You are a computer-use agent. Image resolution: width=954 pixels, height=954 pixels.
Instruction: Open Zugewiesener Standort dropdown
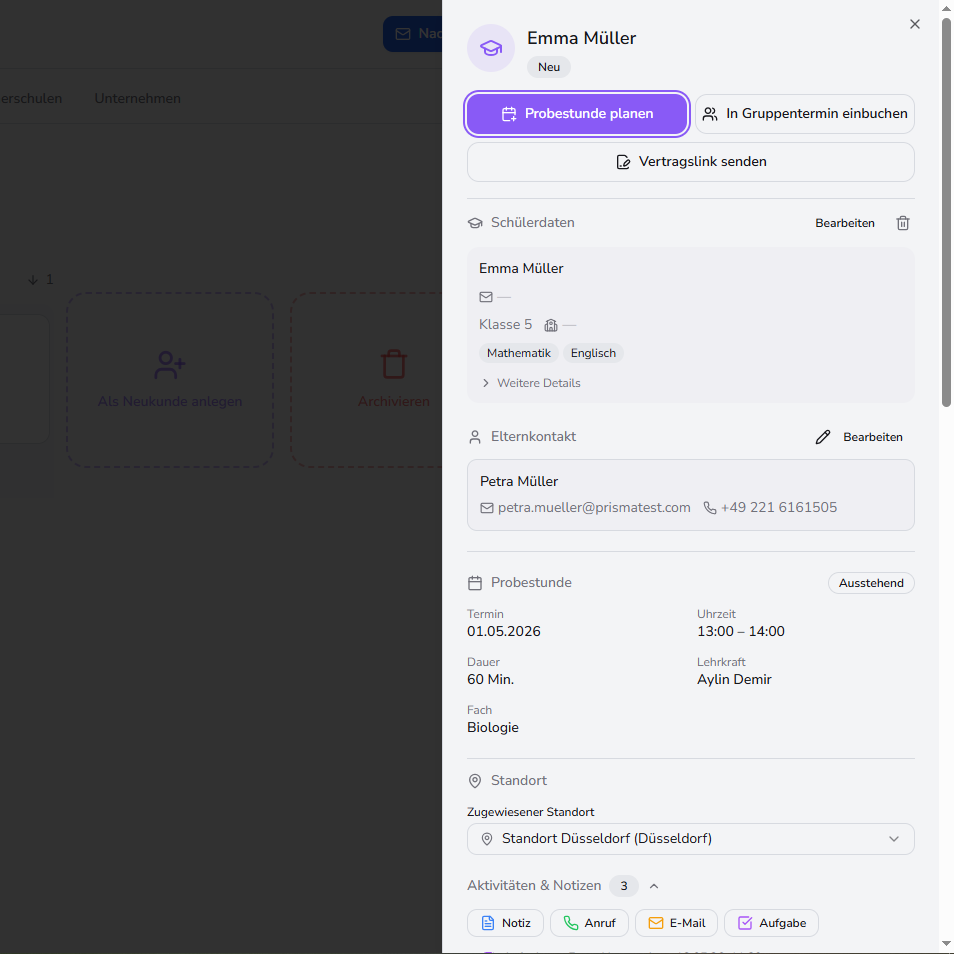tap(691, 839)
